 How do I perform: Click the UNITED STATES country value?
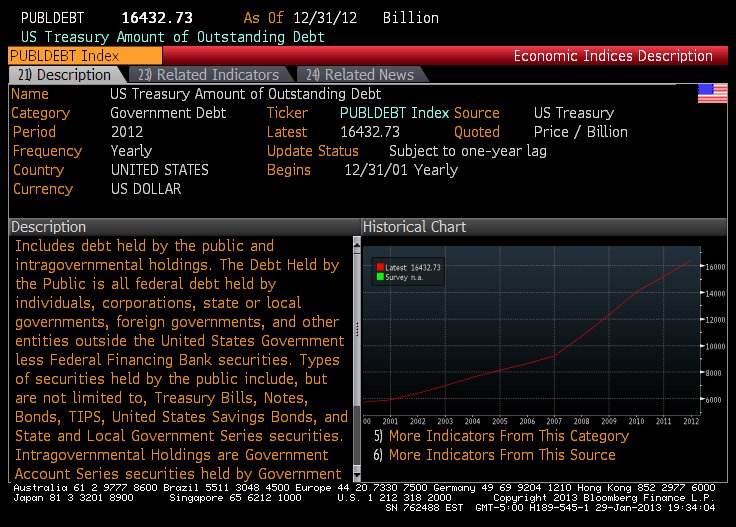160,170
